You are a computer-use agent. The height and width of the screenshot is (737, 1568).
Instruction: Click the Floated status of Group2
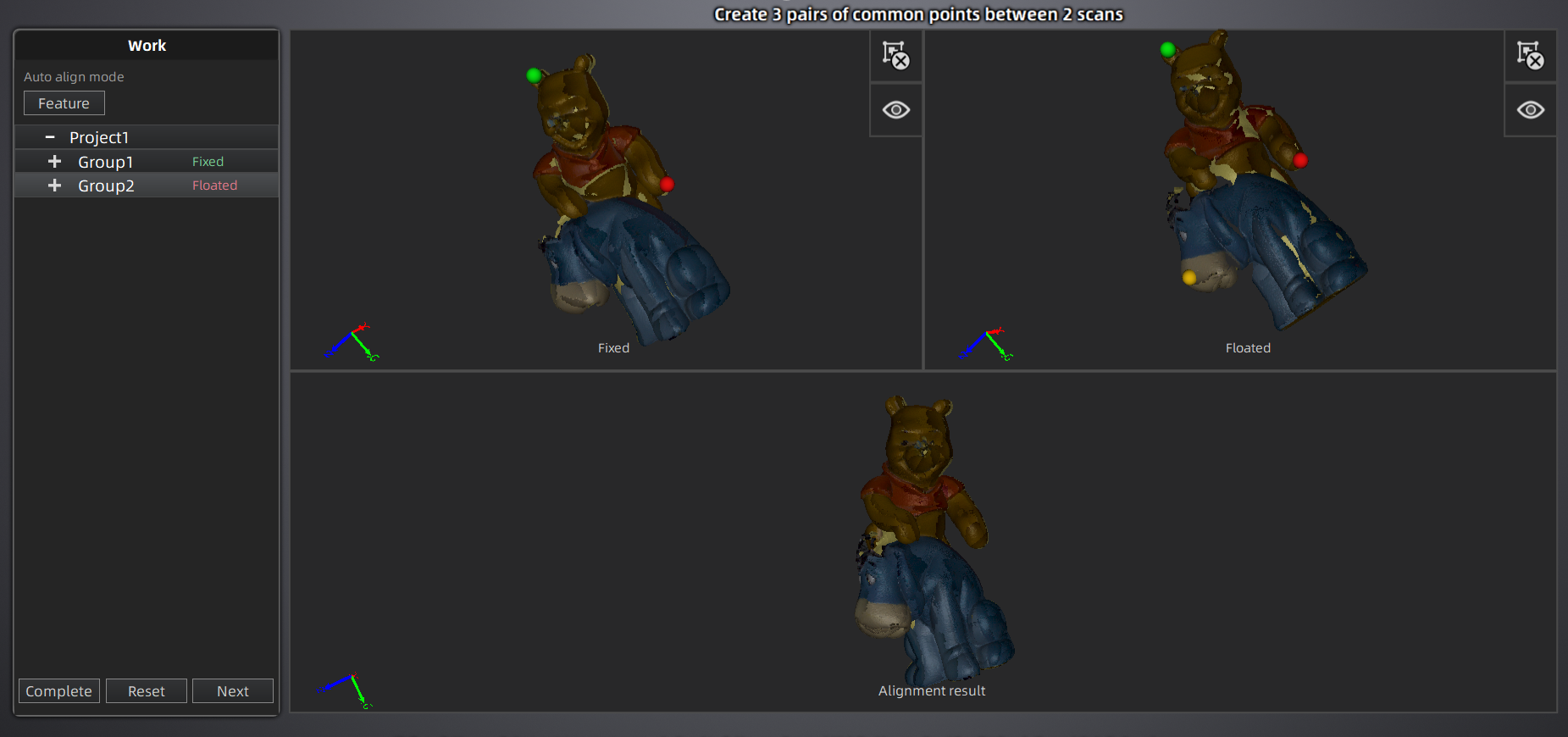point(214,186)
